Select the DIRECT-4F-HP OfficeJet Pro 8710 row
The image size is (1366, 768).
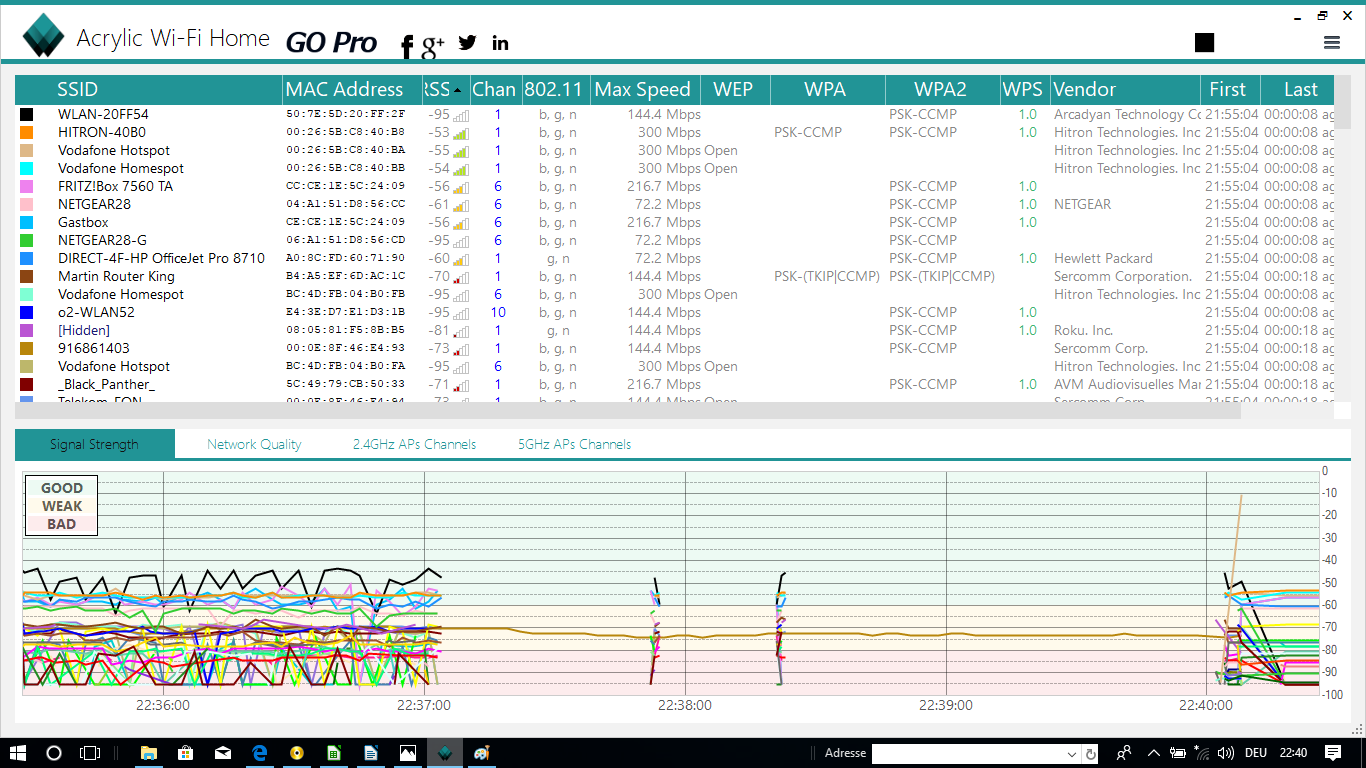(674, 259)
